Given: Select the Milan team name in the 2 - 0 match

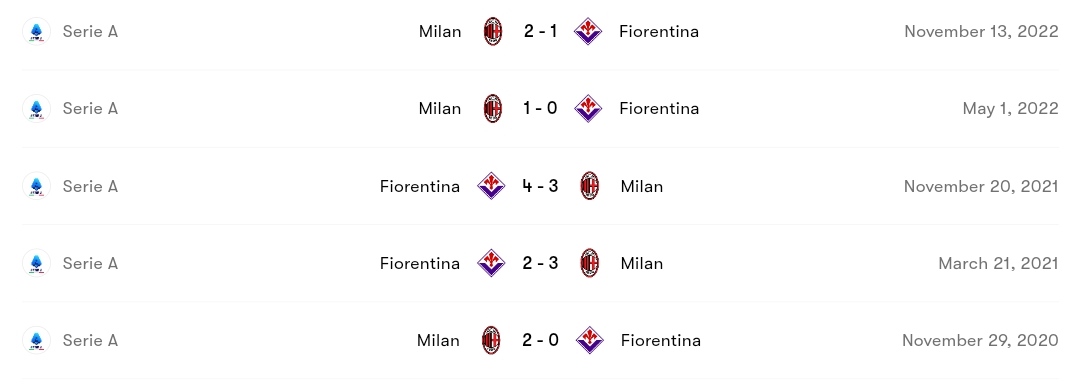Looking at the screenshot, I should tap(438, 340).
